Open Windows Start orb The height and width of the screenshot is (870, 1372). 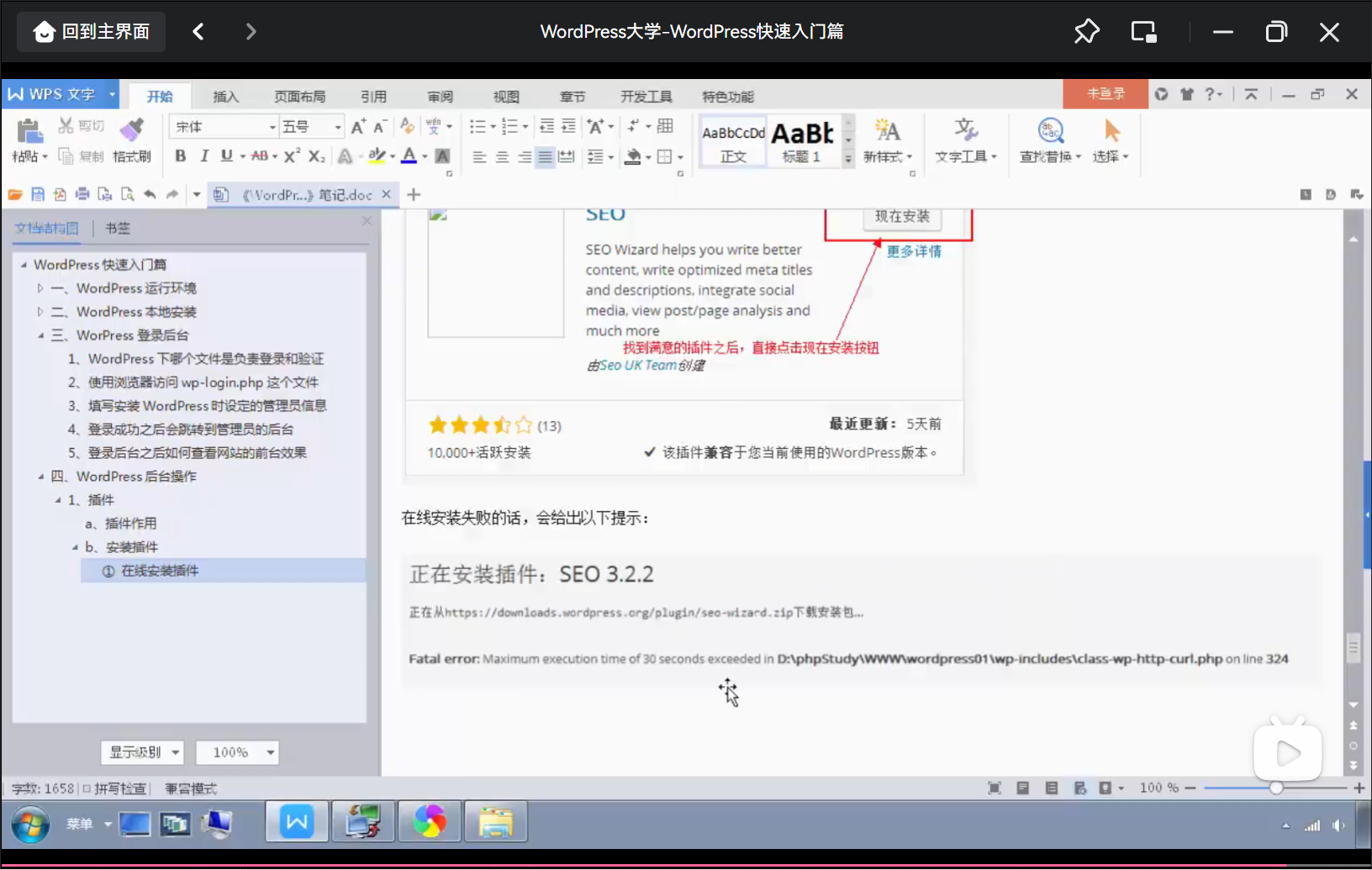click(30, 824)
